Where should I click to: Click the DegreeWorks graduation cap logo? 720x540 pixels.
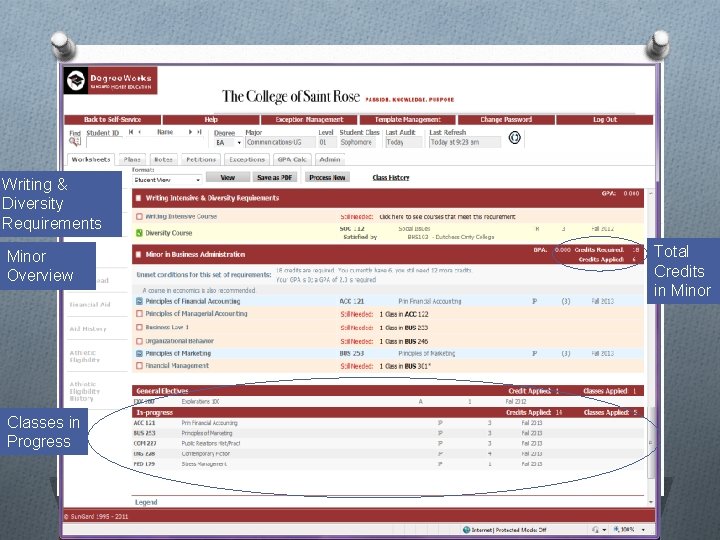tap(76, 81)
